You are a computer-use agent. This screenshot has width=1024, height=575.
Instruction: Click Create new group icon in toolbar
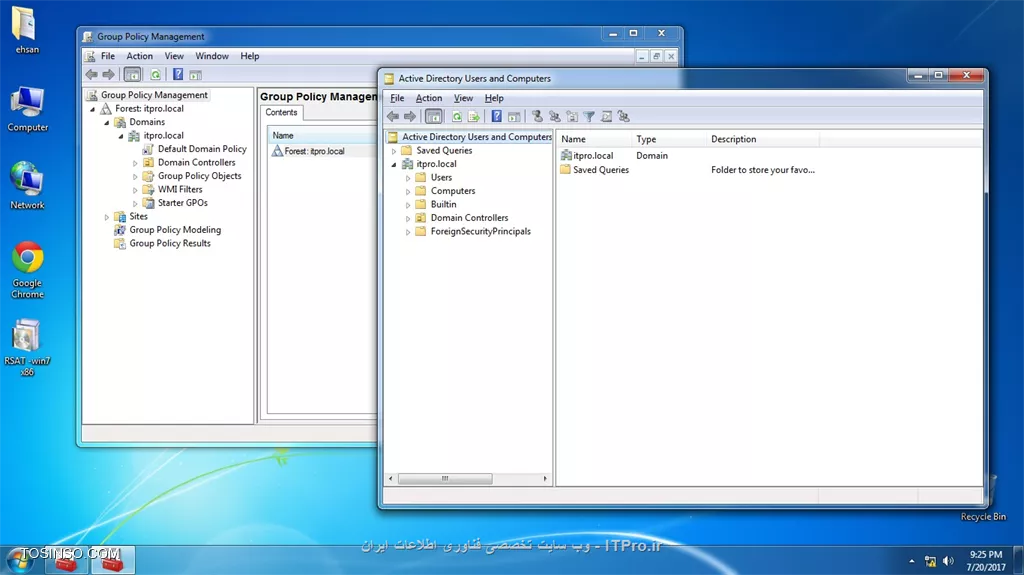[554, 116]
